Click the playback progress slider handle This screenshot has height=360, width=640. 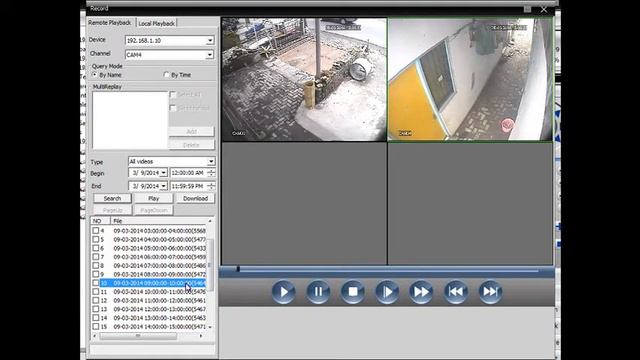click(238, 269)
